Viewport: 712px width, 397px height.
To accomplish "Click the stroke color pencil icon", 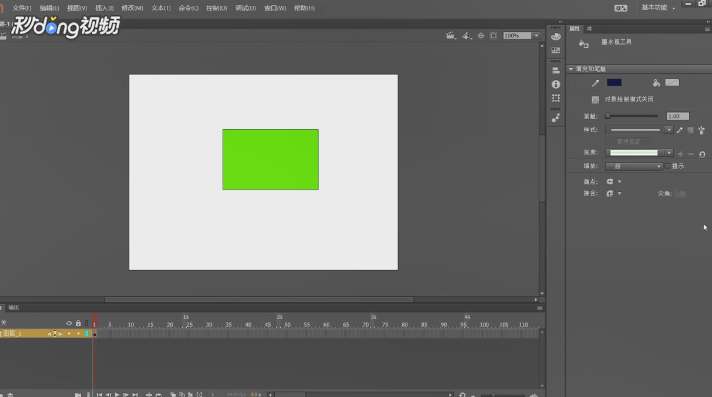I will click(595, 83).
